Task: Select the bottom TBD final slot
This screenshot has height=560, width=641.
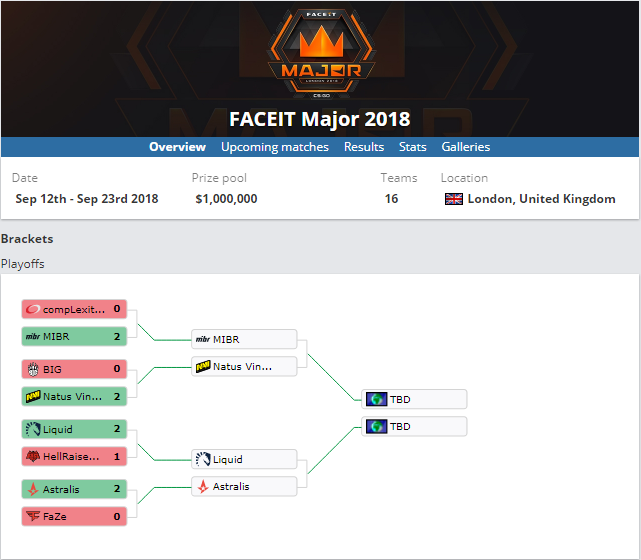Action: [414, 426]
